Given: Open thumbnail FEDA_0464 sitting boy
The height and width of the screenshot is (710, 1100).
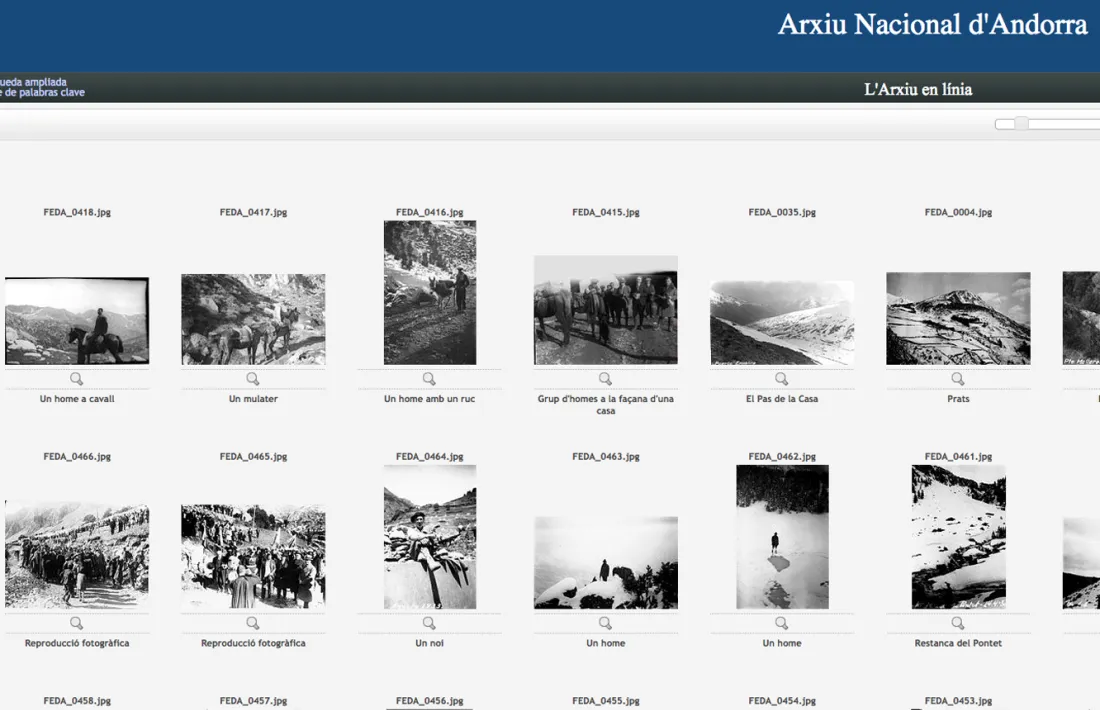Looking at the screenshot, I should pos(430,537).
